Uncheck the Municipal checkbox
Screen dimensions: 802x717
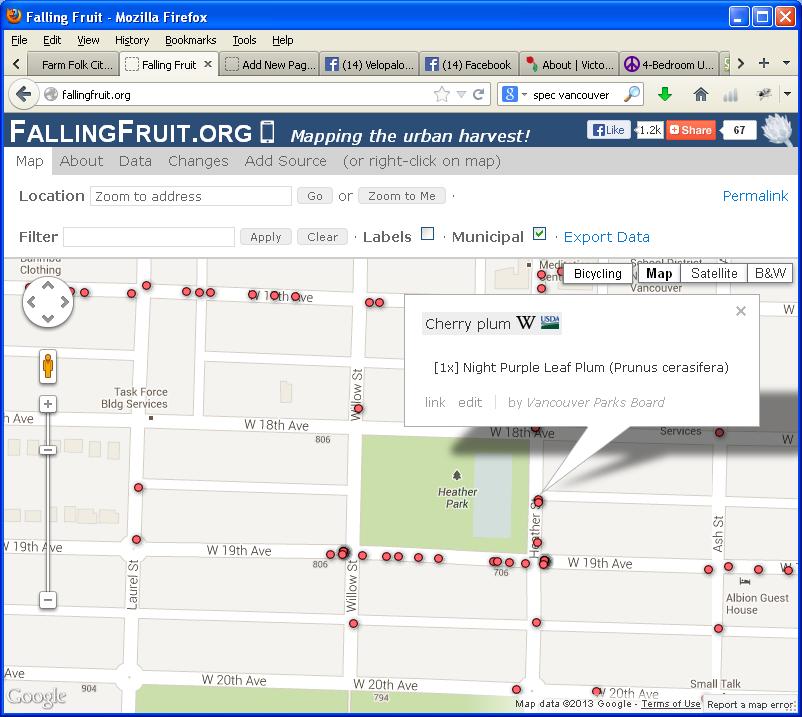pos(540,234)
